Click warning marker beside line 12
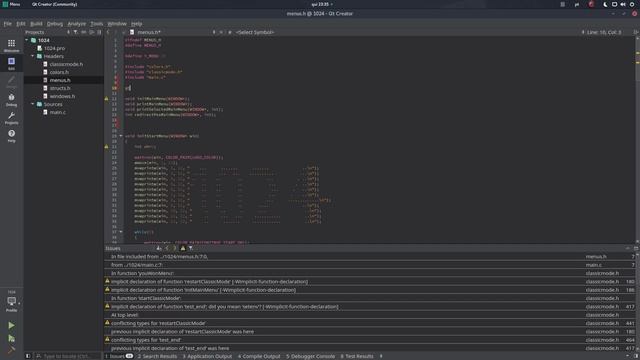 coord(107,99)
